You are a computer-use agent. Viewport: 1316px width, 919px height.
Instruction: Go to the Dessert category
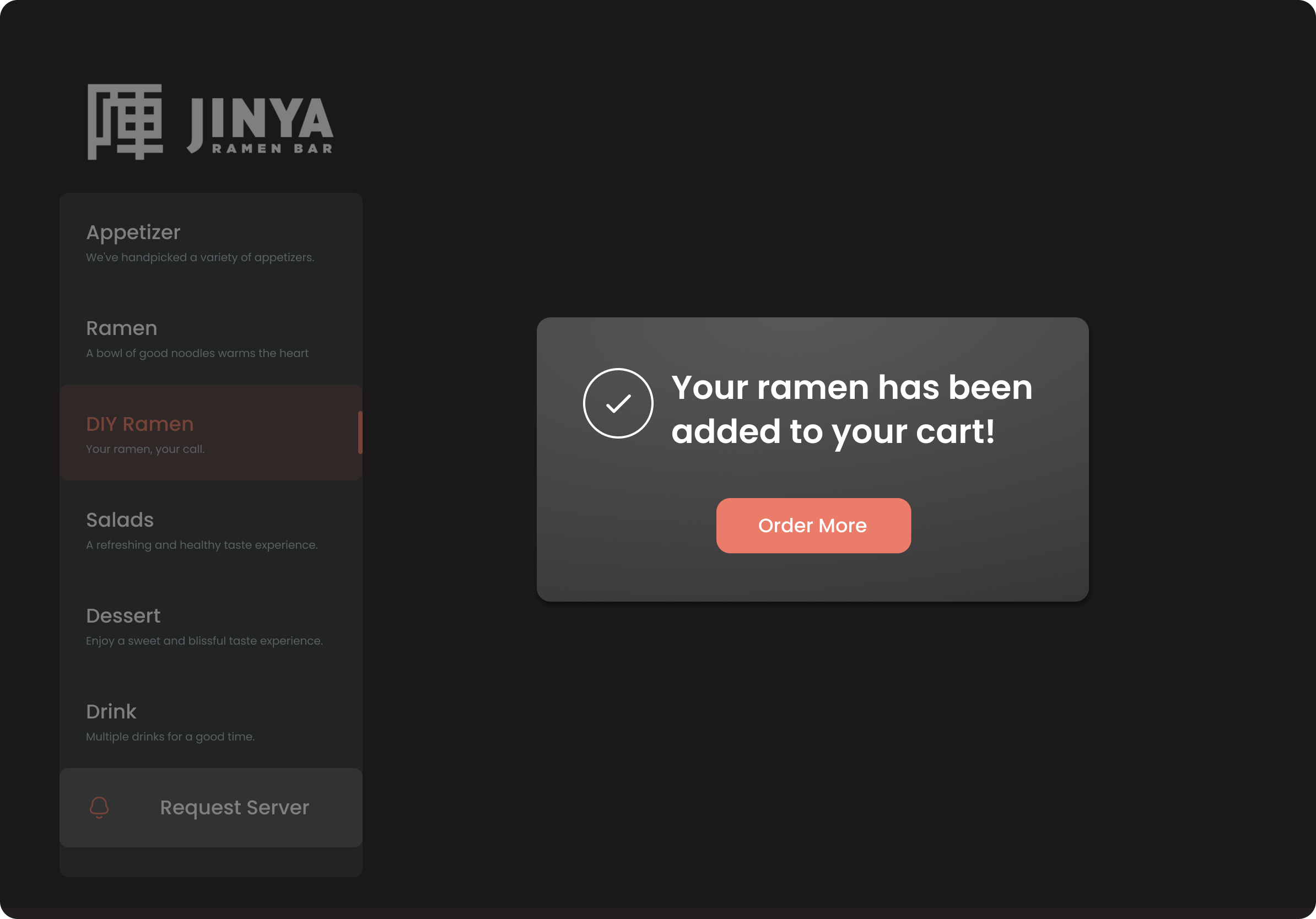211,624
